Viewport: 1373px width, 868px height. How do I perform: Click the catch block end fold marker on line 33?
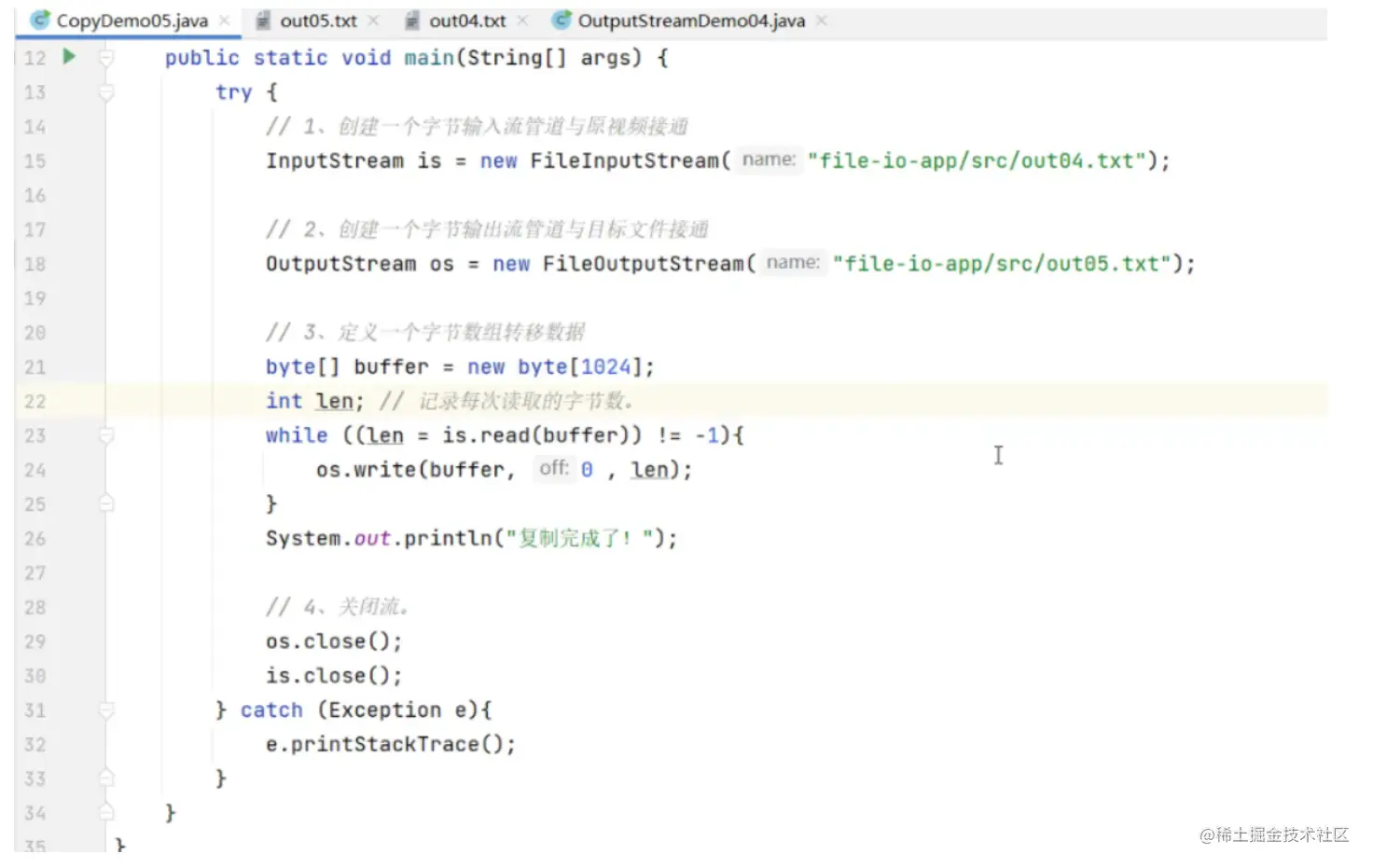pyautogui.click(x=106, y=778)
